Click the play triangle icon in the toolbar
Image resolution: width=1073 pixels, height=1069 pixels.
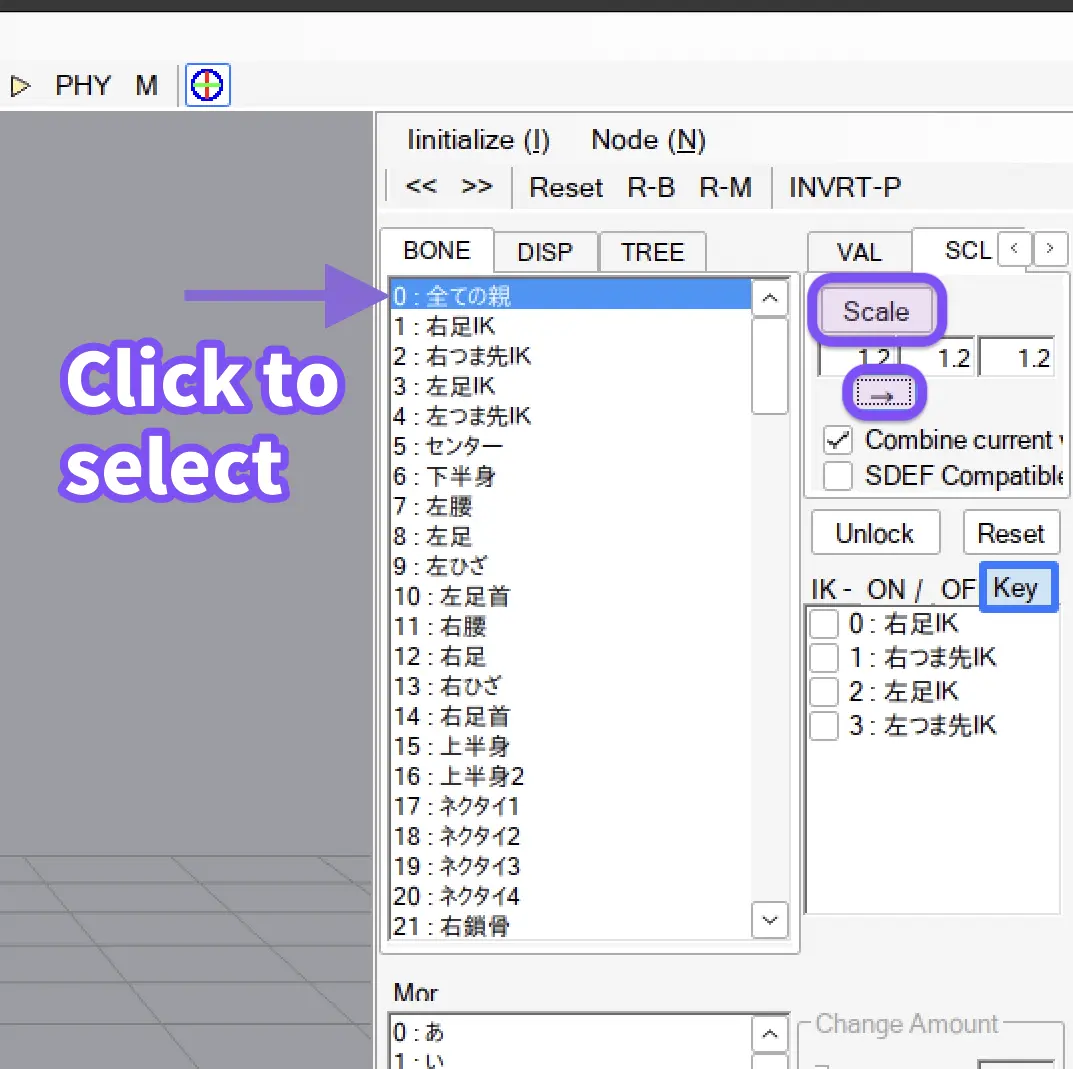tap(20, 86)
